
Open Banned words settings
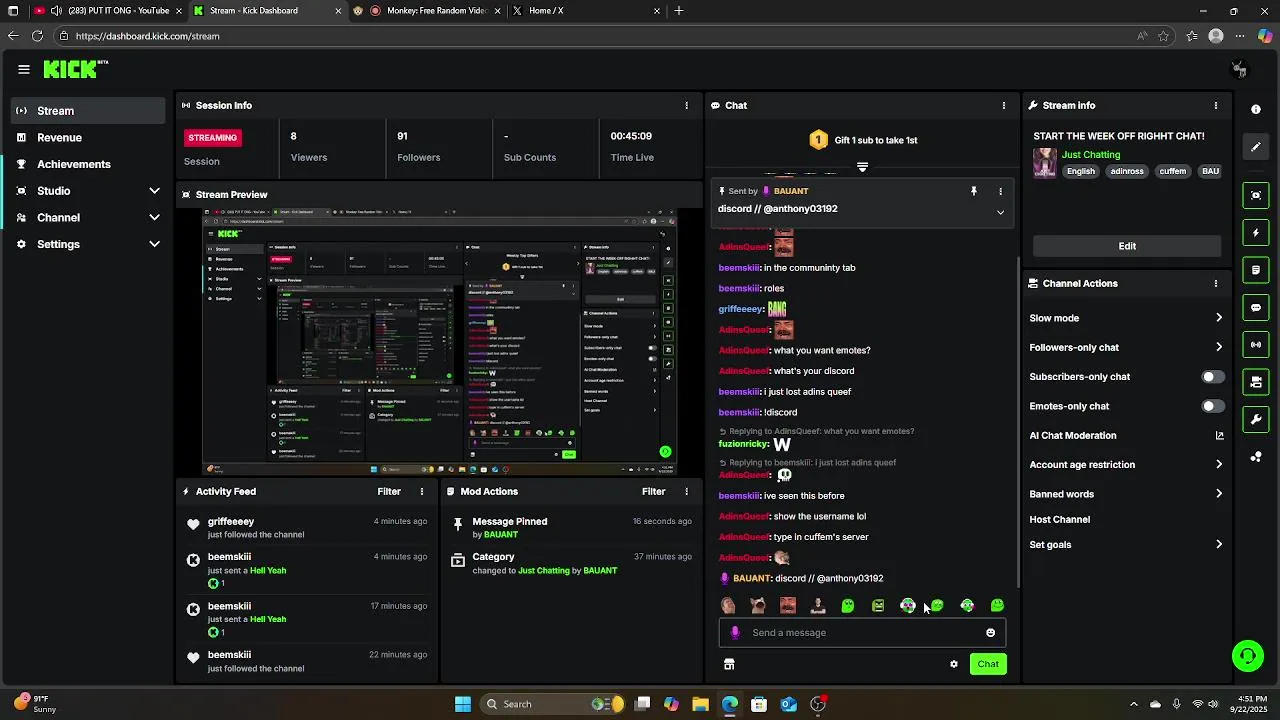[x=1126, y=494]
